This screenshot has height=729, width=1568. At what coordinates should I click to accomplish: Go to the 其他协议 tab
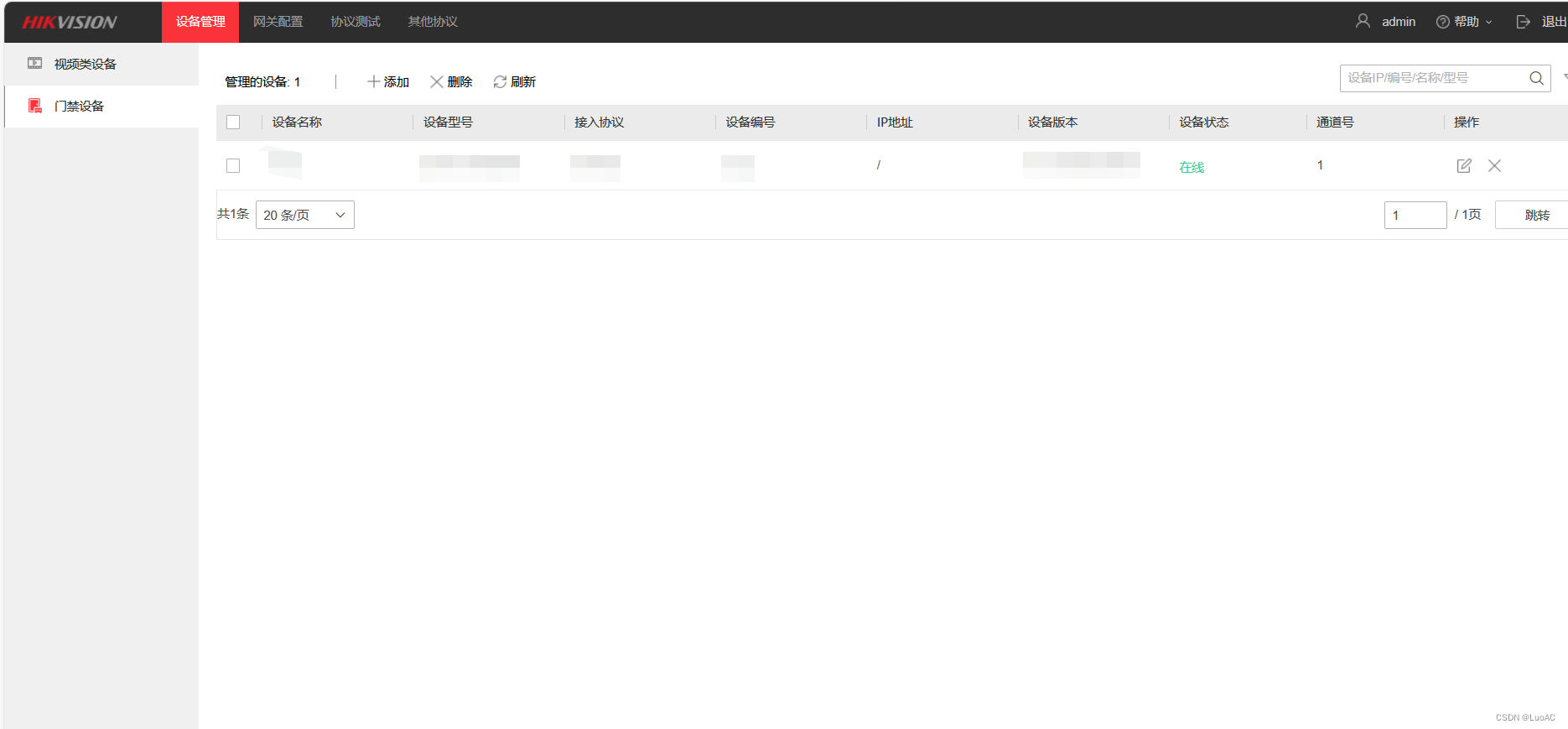tap(433, 22)
